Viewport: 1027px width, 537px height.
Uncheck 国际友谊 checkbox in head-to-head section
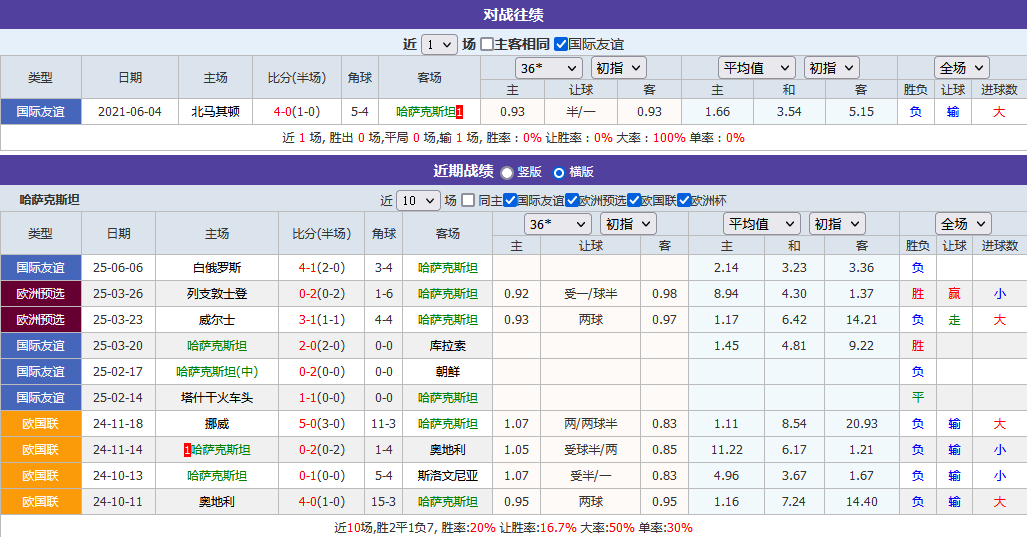(561, 45)
